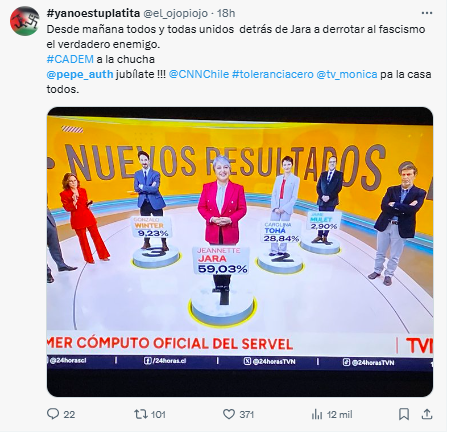
Task: Open the reply comment icon
Action: (x=53, y=414)
